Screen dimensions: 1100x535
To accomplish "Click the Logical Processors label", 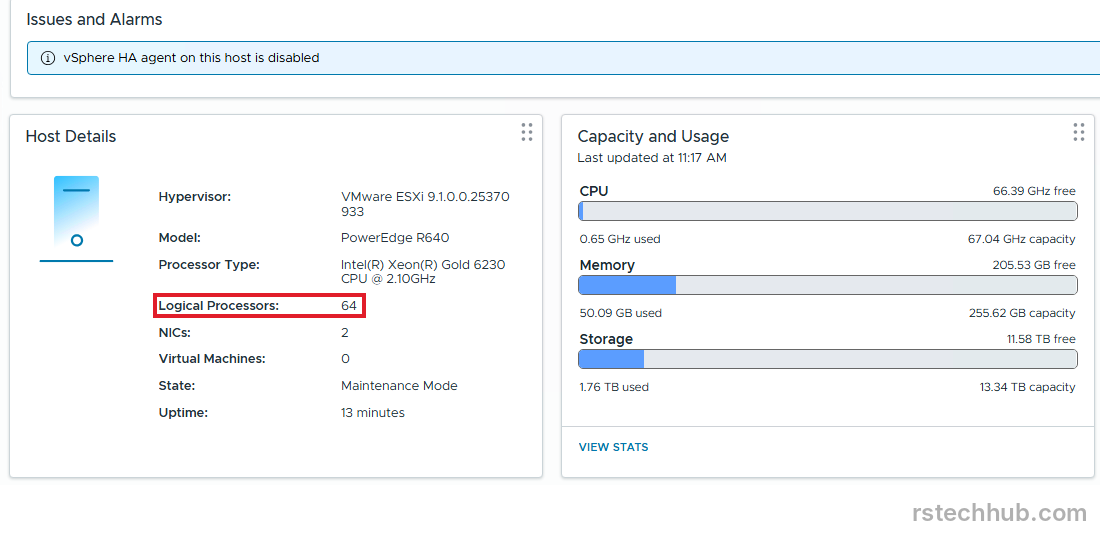I will click(x=218, y=306).
